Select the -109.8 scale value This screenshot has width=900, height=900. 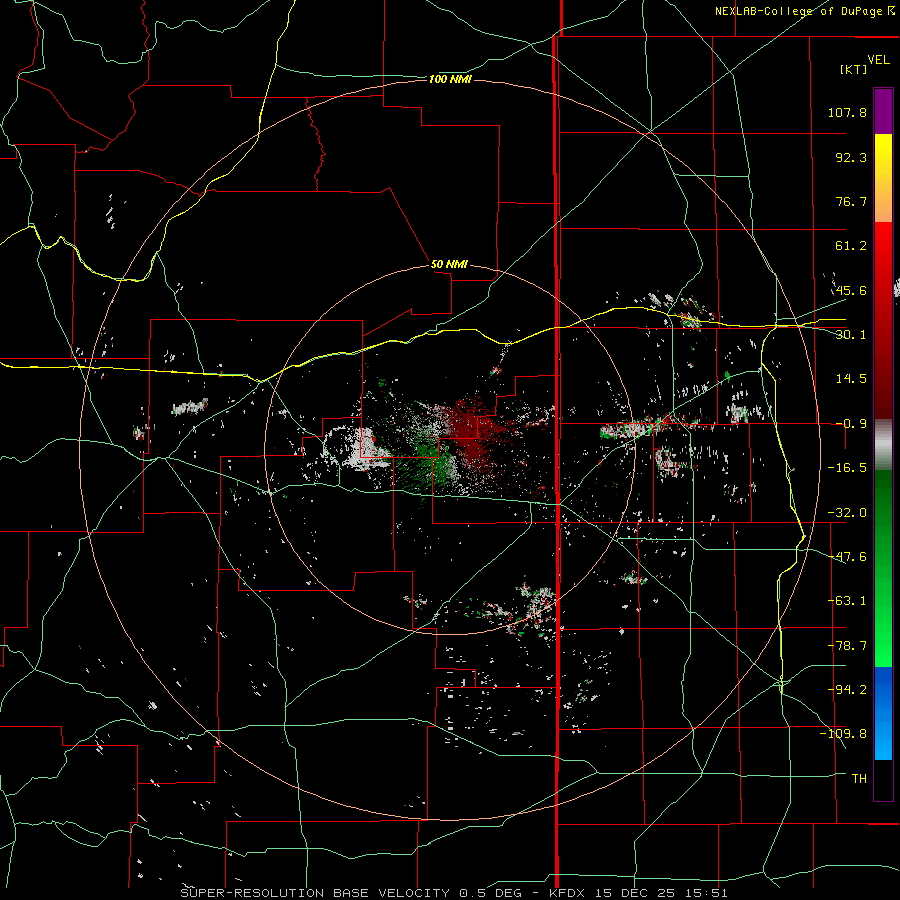tap(843, 734)
